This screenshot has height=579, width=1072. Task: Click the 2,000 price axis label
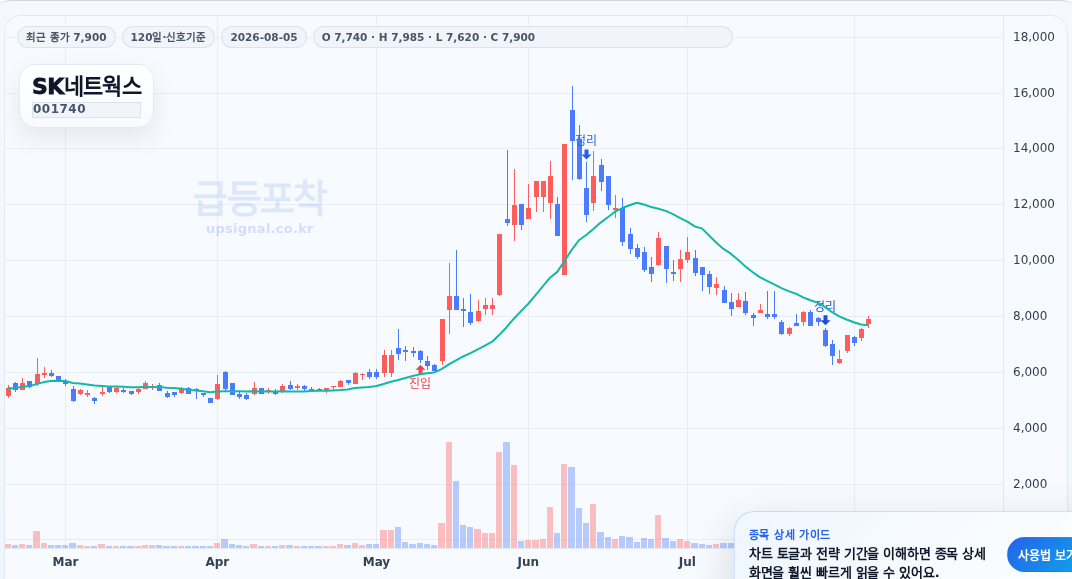tap(1030, 484)
